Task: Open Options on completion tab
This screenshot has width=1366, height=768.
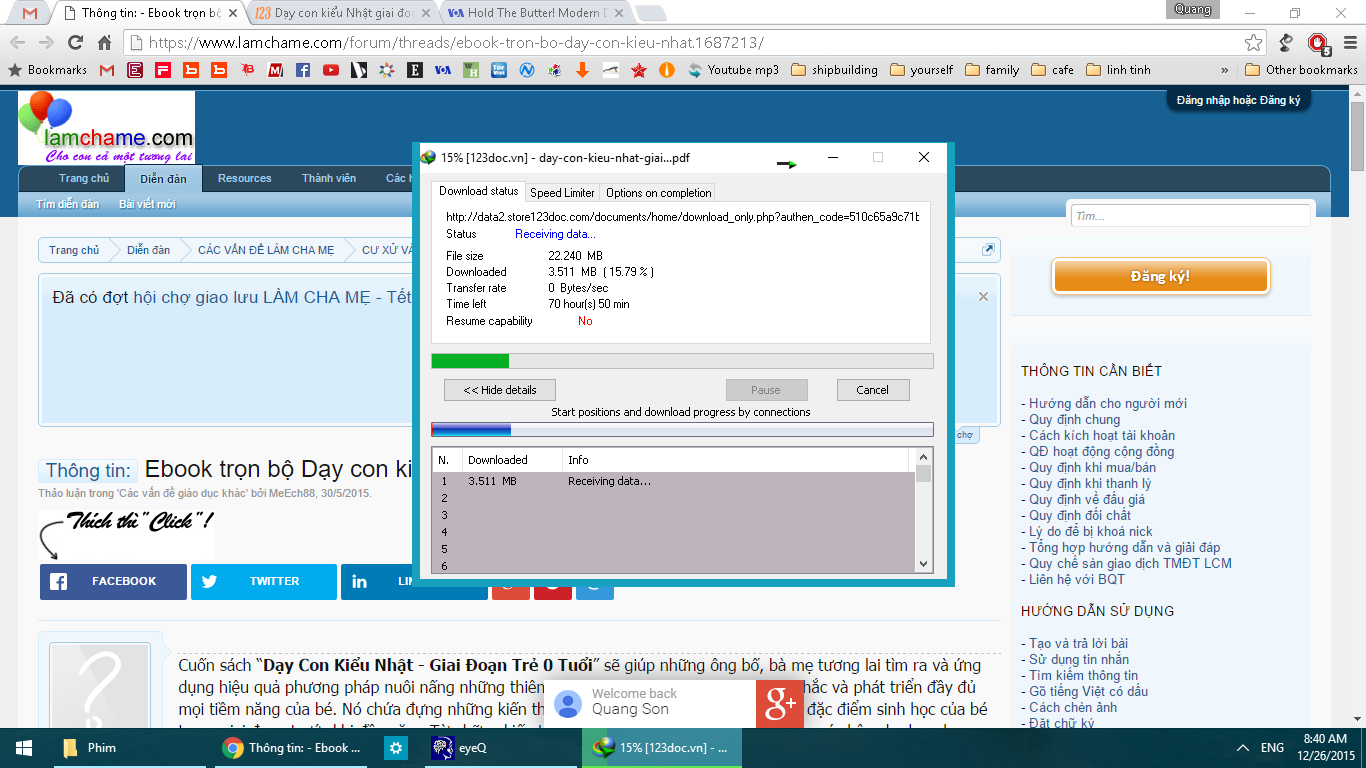Action: coord(658,193)
